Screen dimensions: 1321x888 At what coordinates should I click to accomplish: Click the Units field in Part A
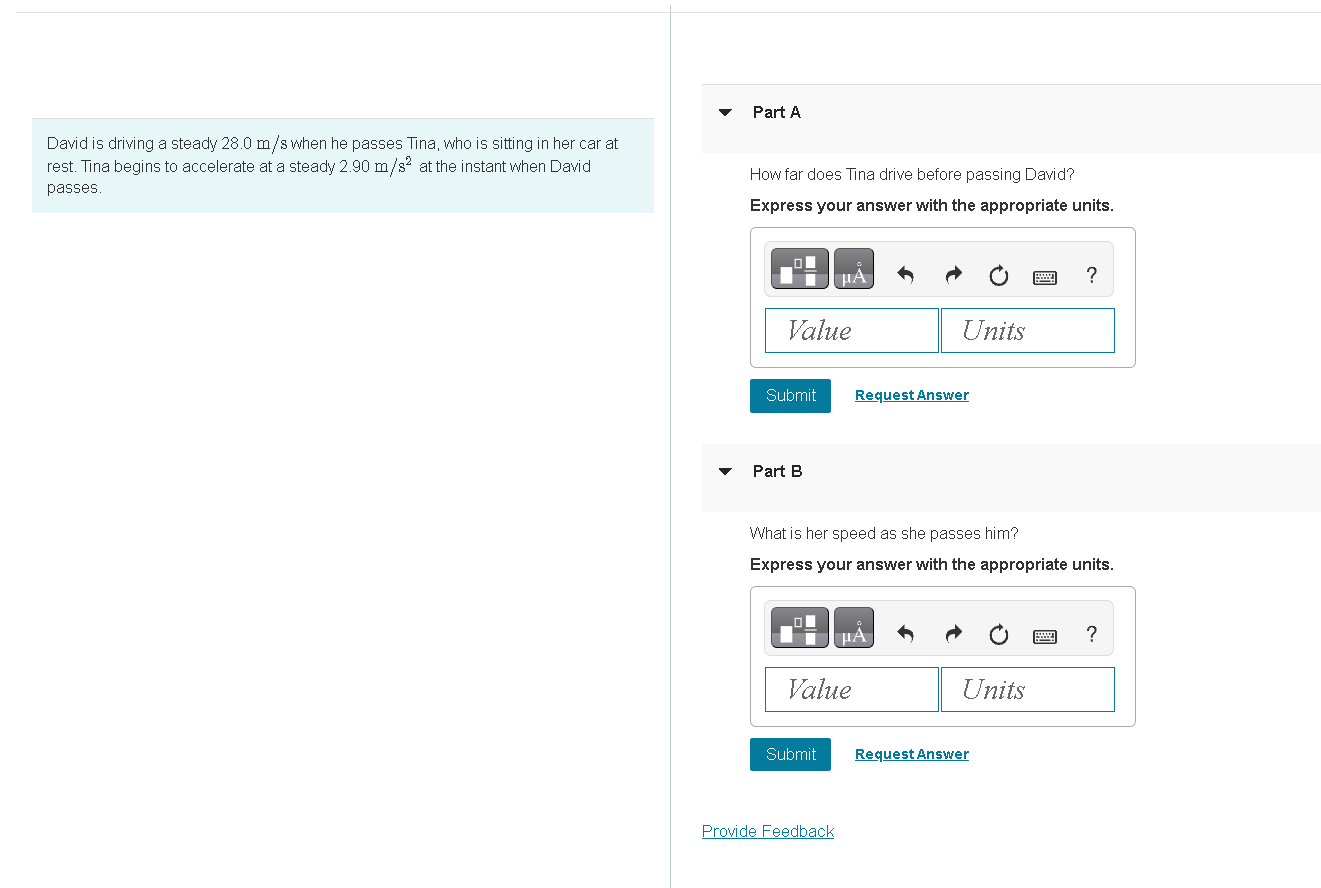point(1028,330)
